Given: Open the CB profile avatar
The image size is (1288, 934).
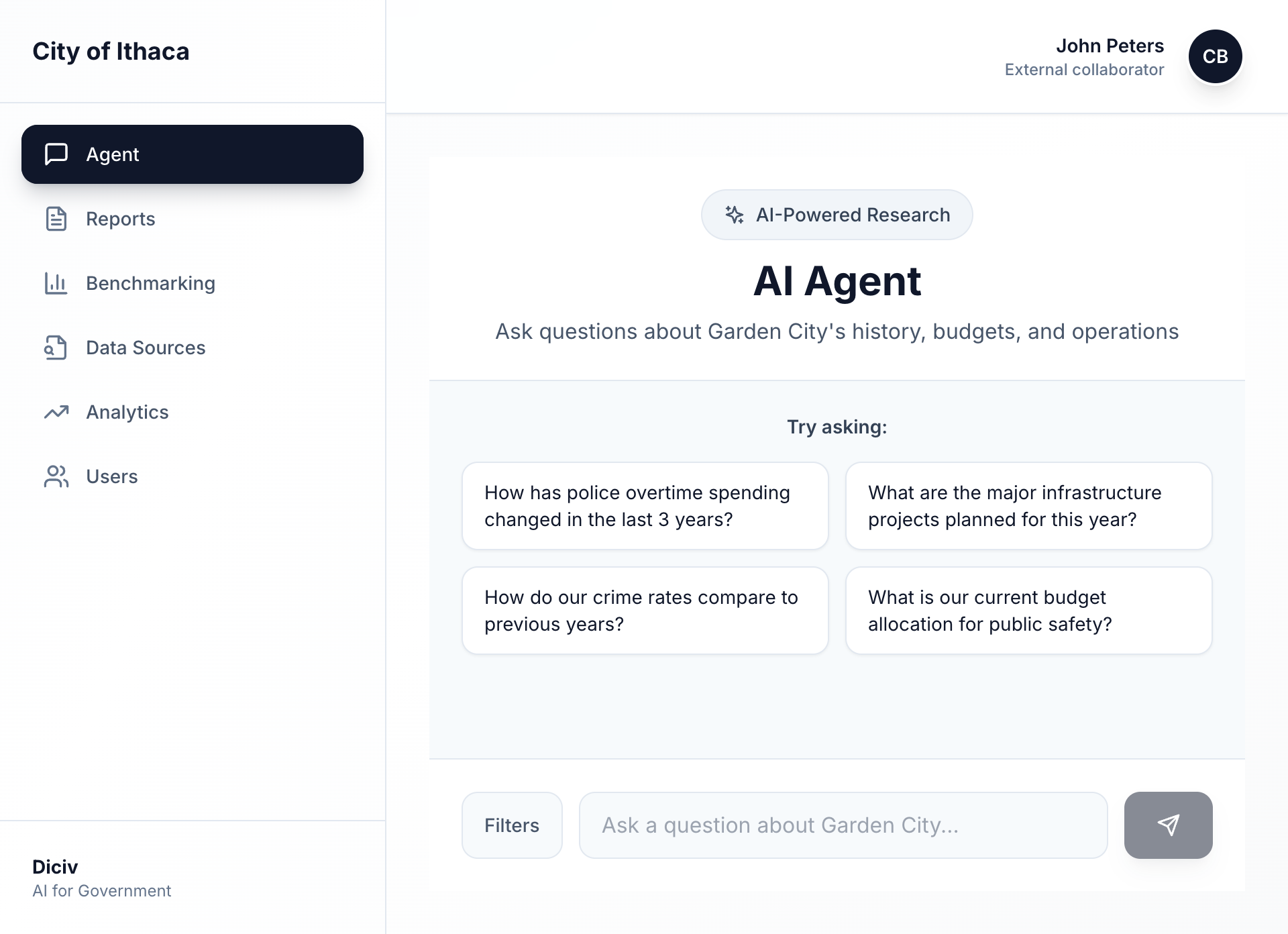Looking at the screenshot, I should click(1215, 56).
